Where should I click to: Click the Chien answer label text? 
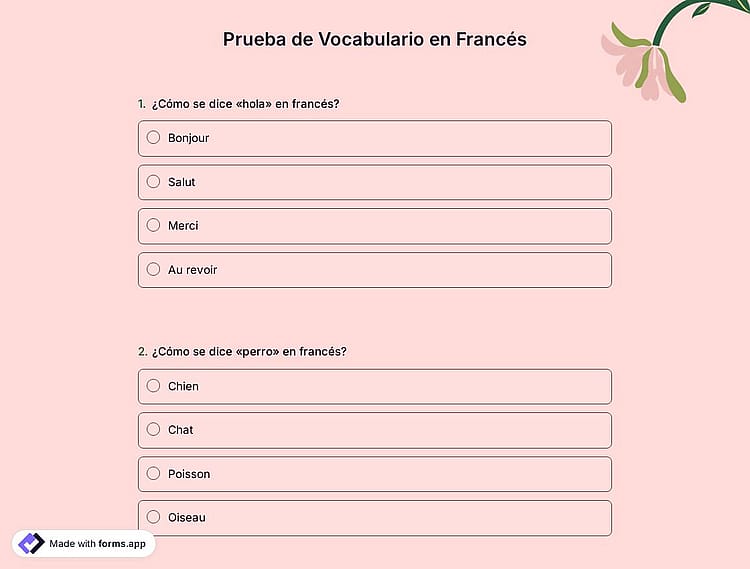[x=183, y=386]
